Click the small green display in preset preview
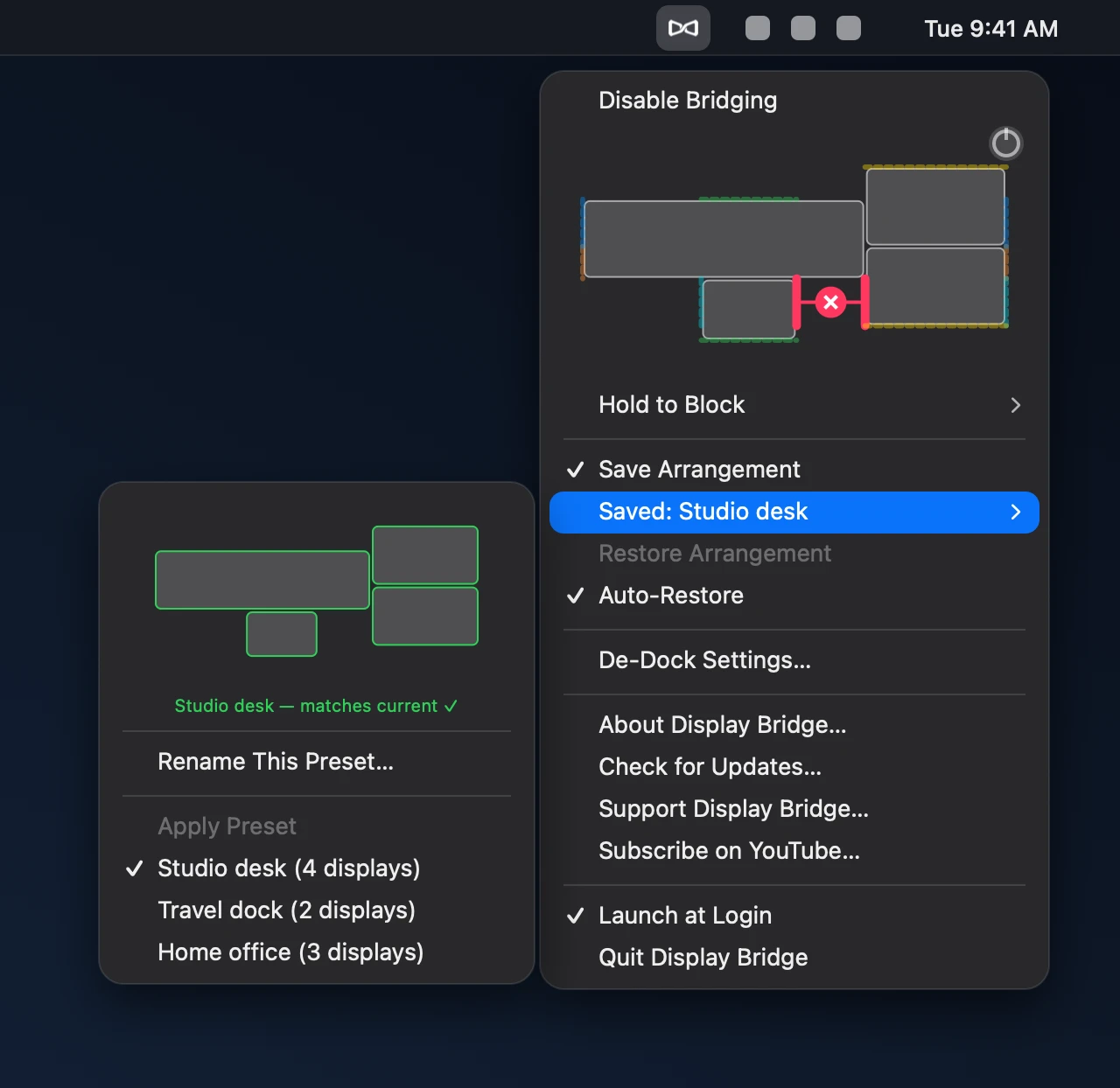 tap(282, 634)
